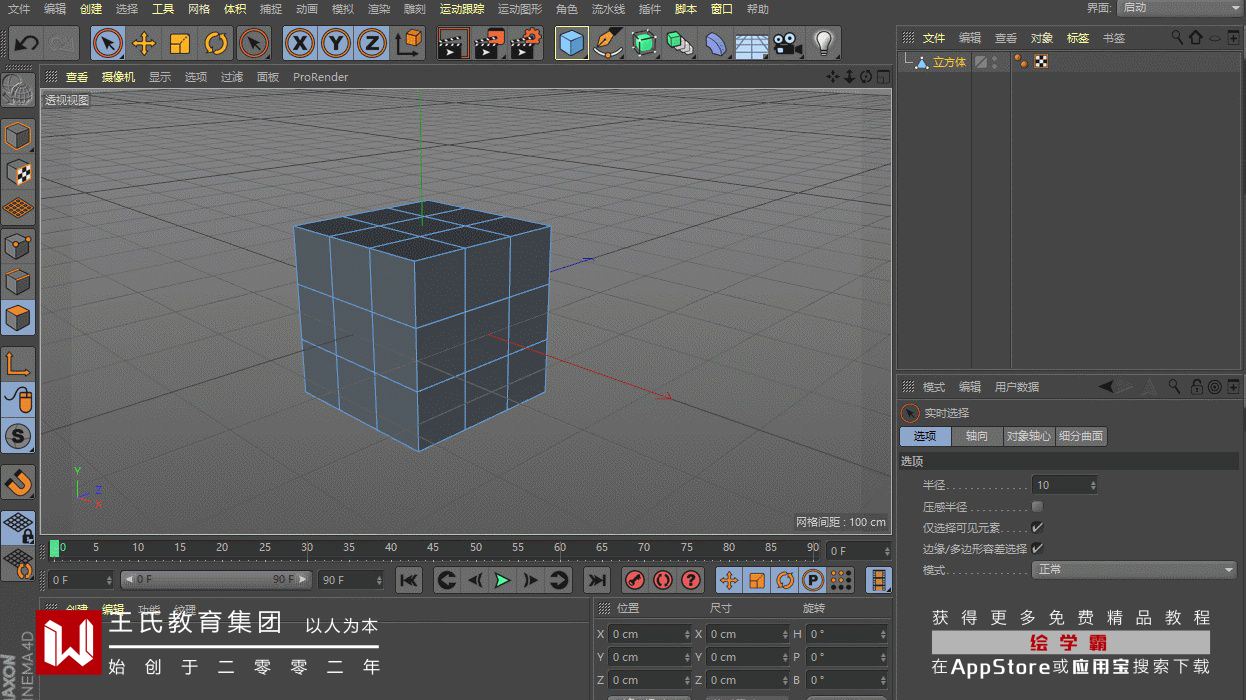
Task: Select the Move tool in top toolbar
Action: click(144, 44)
